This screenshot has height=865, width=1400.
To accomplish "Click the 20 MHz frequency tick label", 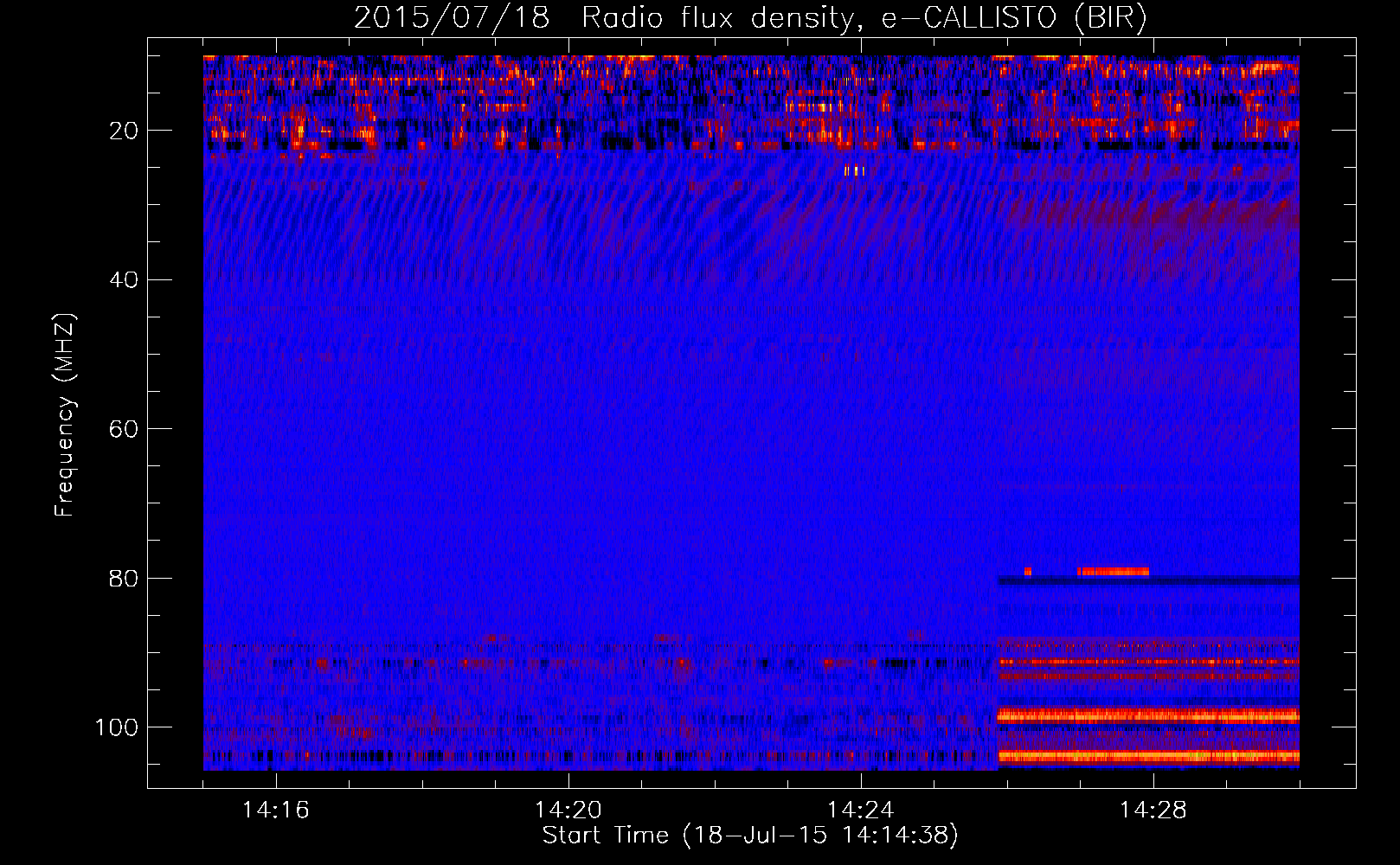I will point(125,131).
